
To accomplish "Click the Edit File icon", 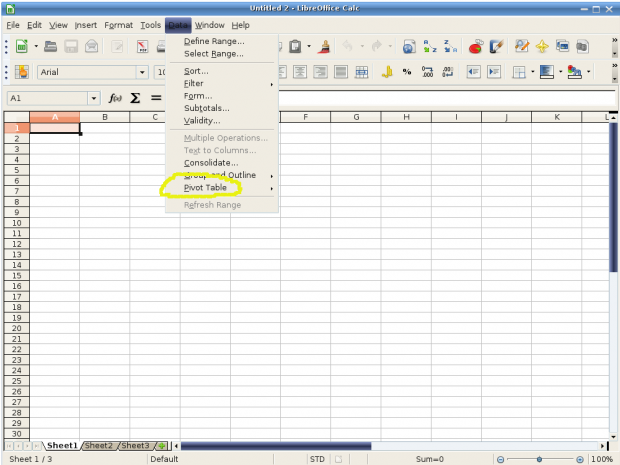I will coord(117,46).
